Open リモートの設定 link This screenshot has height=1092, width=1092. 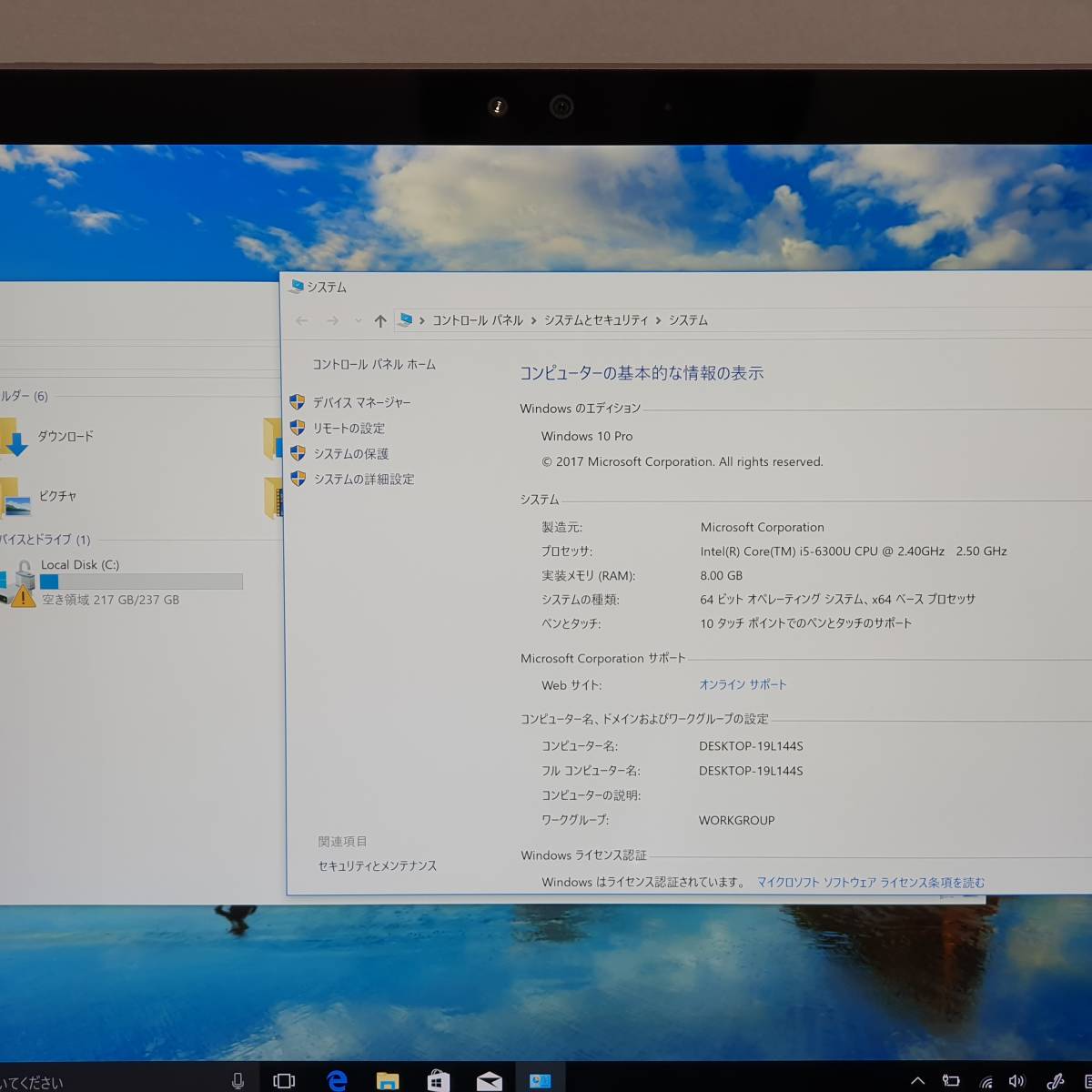pyautogui.click(x=349, y=428)
